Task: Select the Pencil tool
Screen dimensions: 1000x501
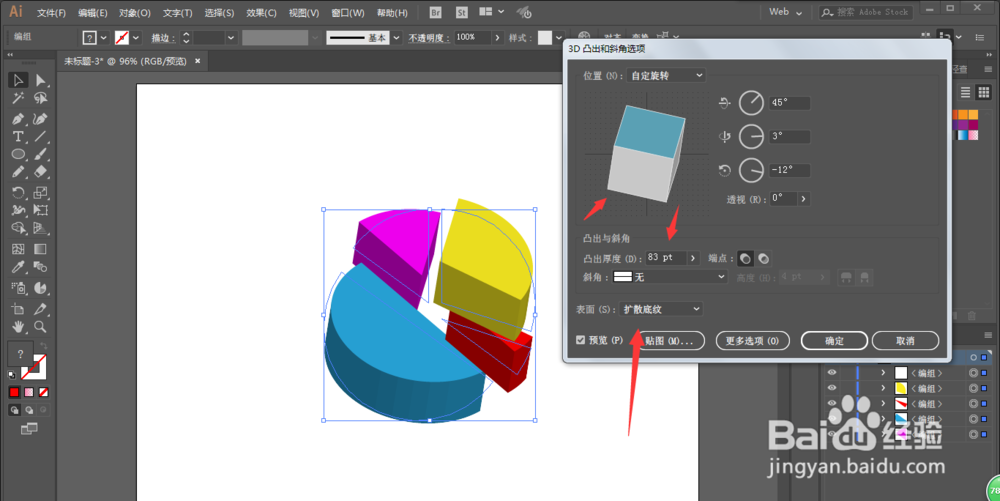Action: [18, 171]
